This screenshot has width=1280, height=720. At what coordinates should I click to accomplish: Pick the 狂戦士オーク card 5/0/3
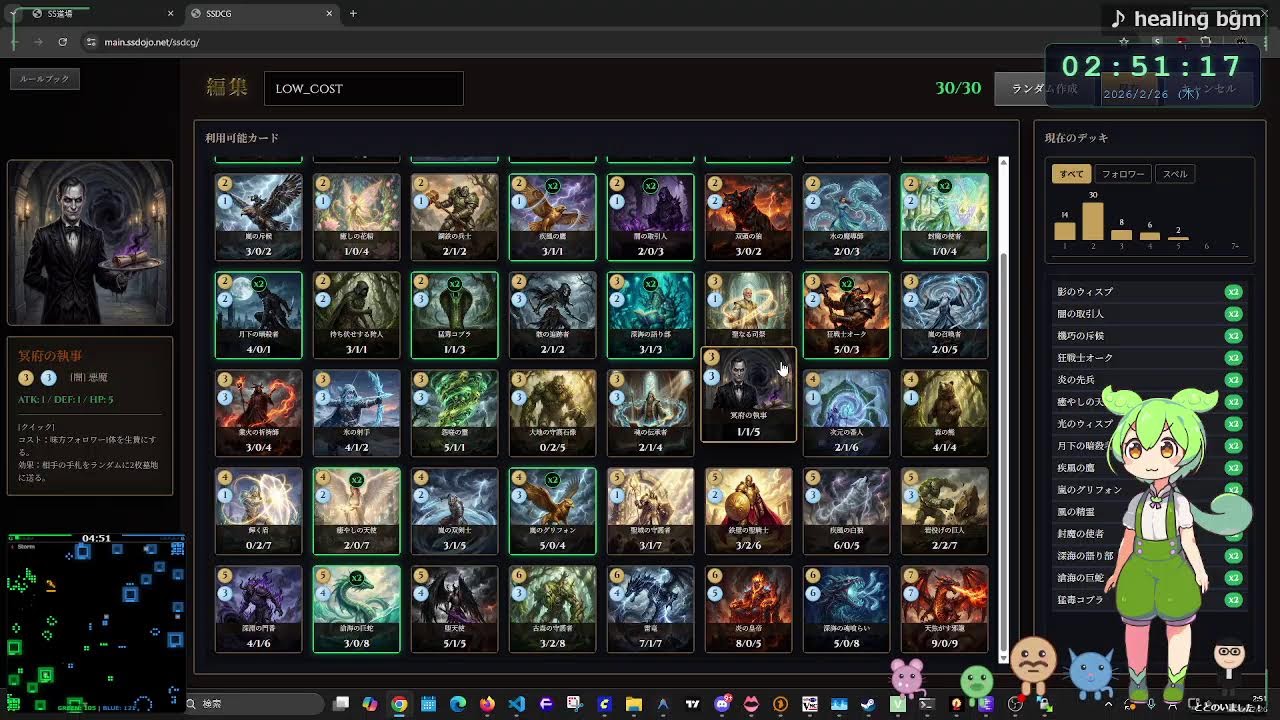(x=846, y=315)
